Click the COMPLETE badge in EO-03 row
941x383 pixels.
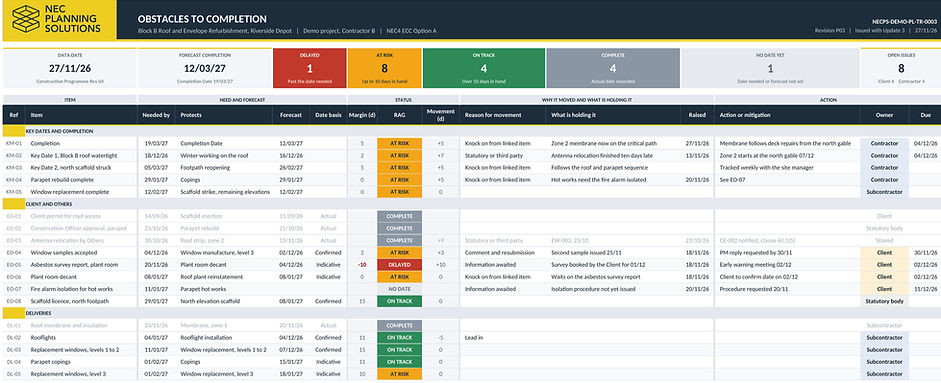[x=400, y=241]
